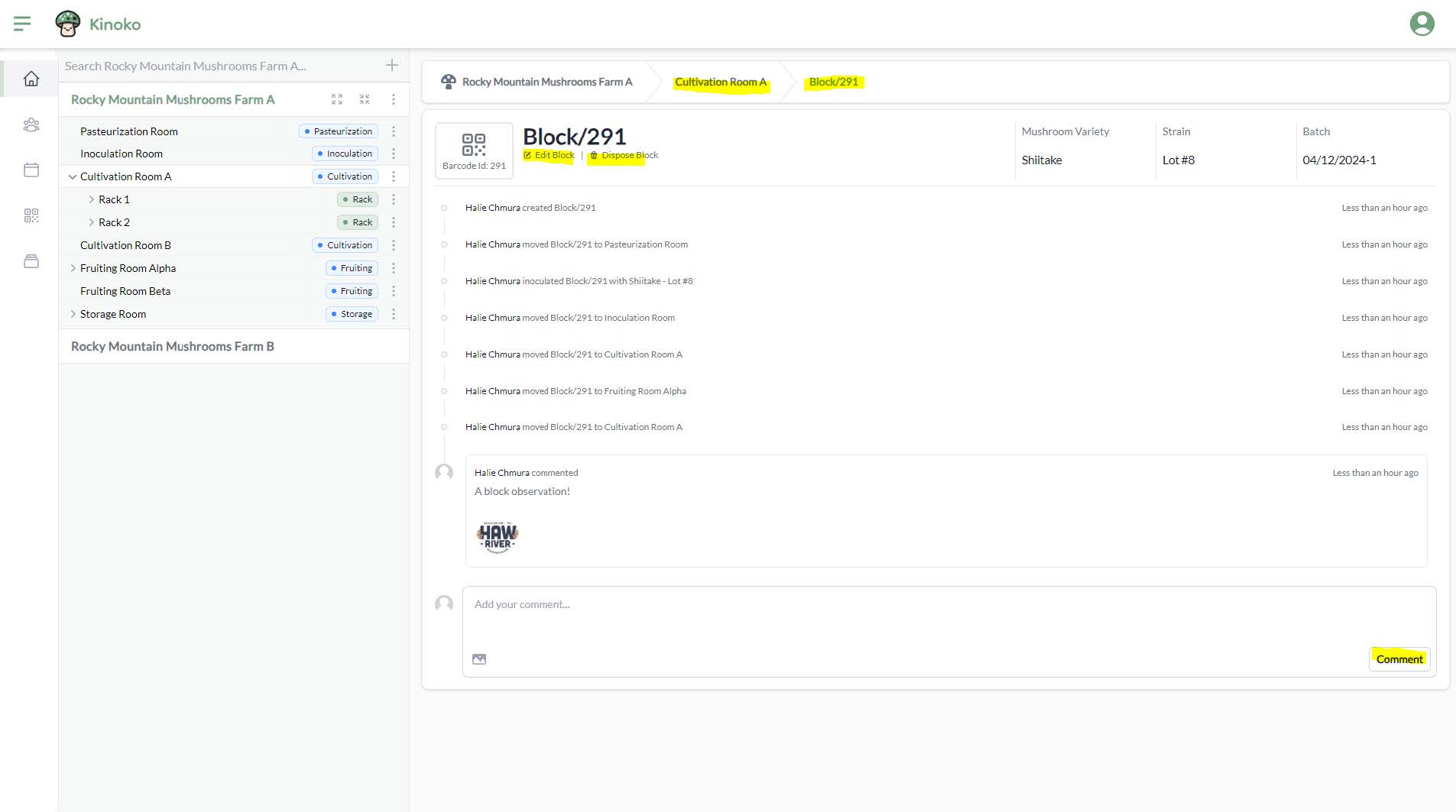Go to Home in the sidebar

coord(31,79)
